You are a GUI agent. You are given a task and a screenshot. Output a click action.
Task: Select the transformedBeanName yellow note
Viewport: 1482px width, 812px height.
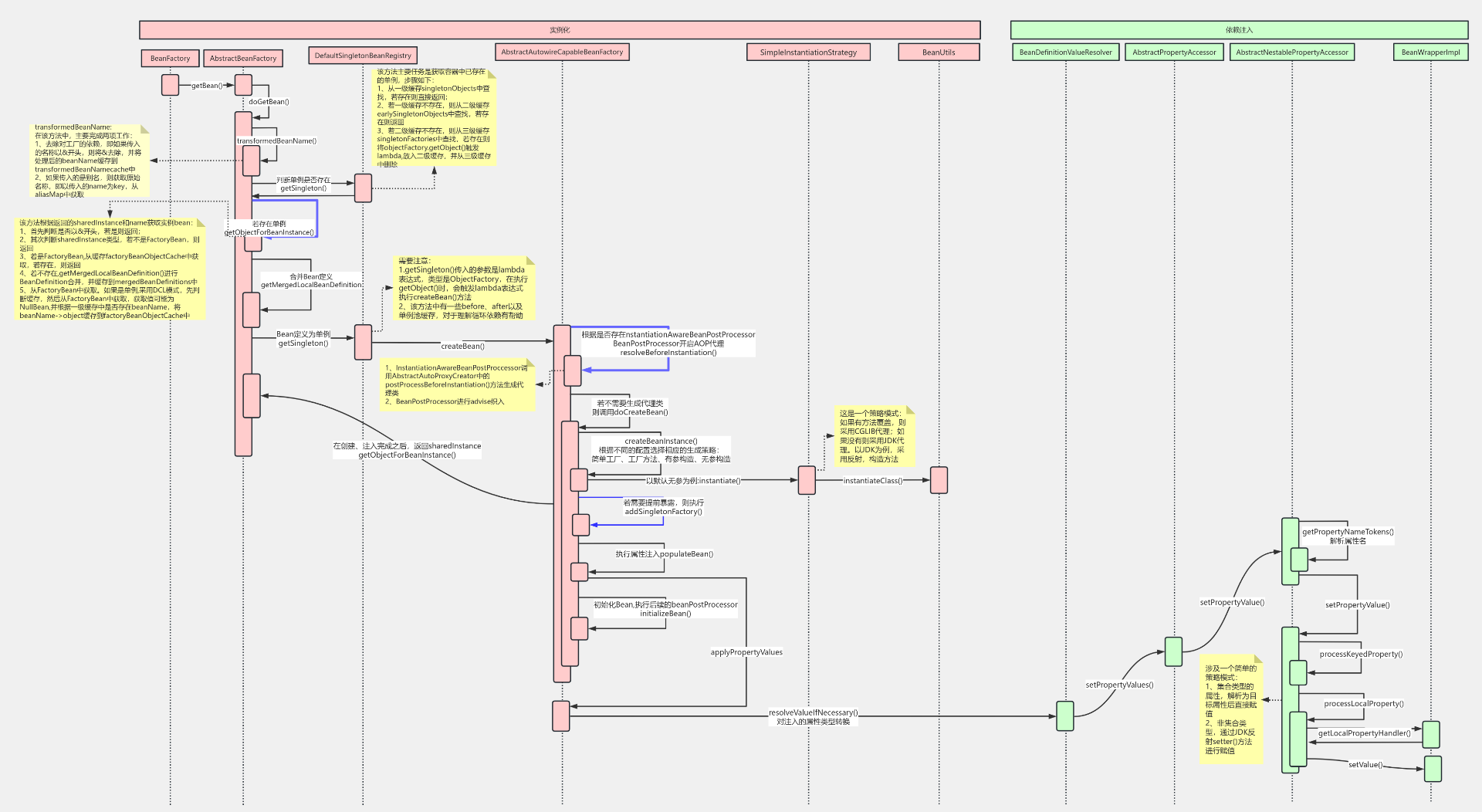coord(89,161)
